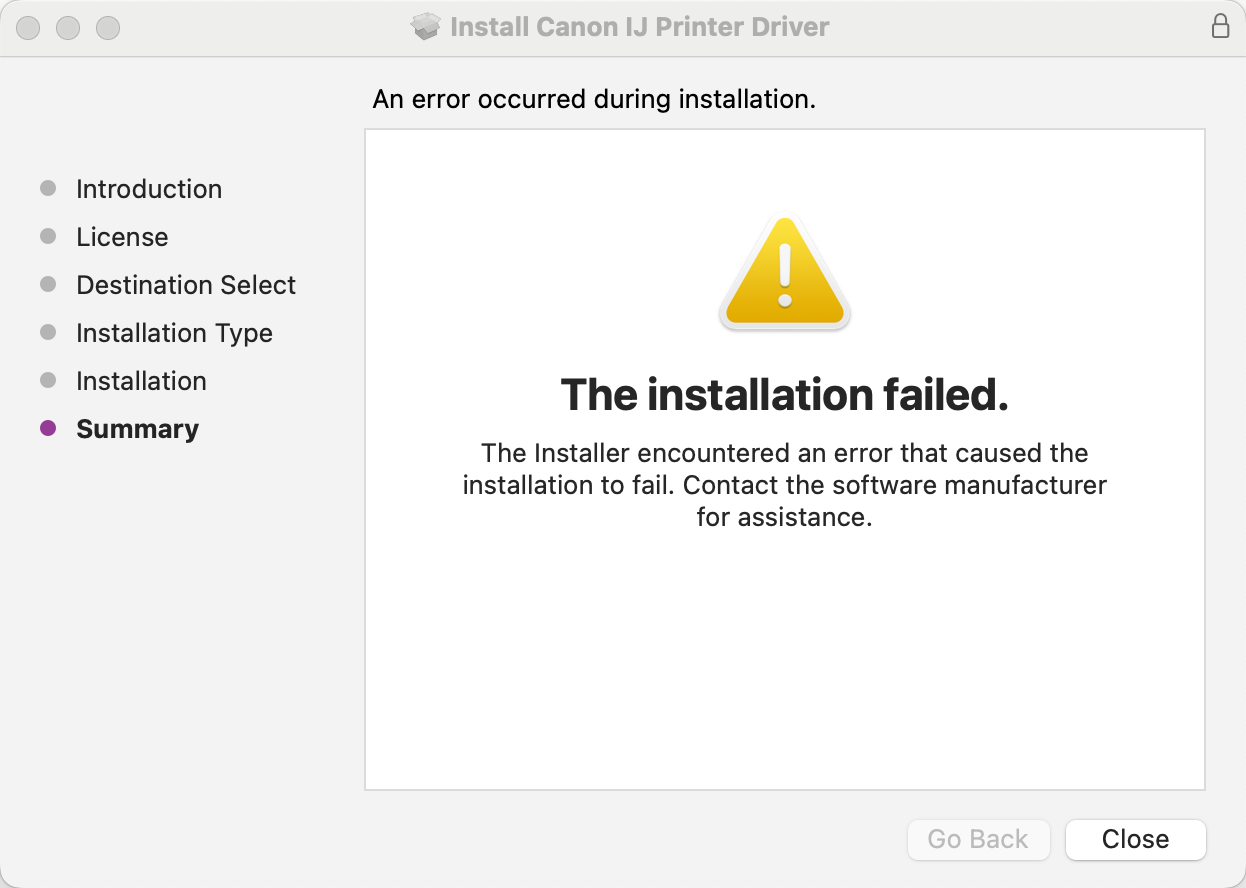Click the yellow warning triangle icon
Image resolution: width=1246 pixels, height=888 pixels.
tap(785, 274)
